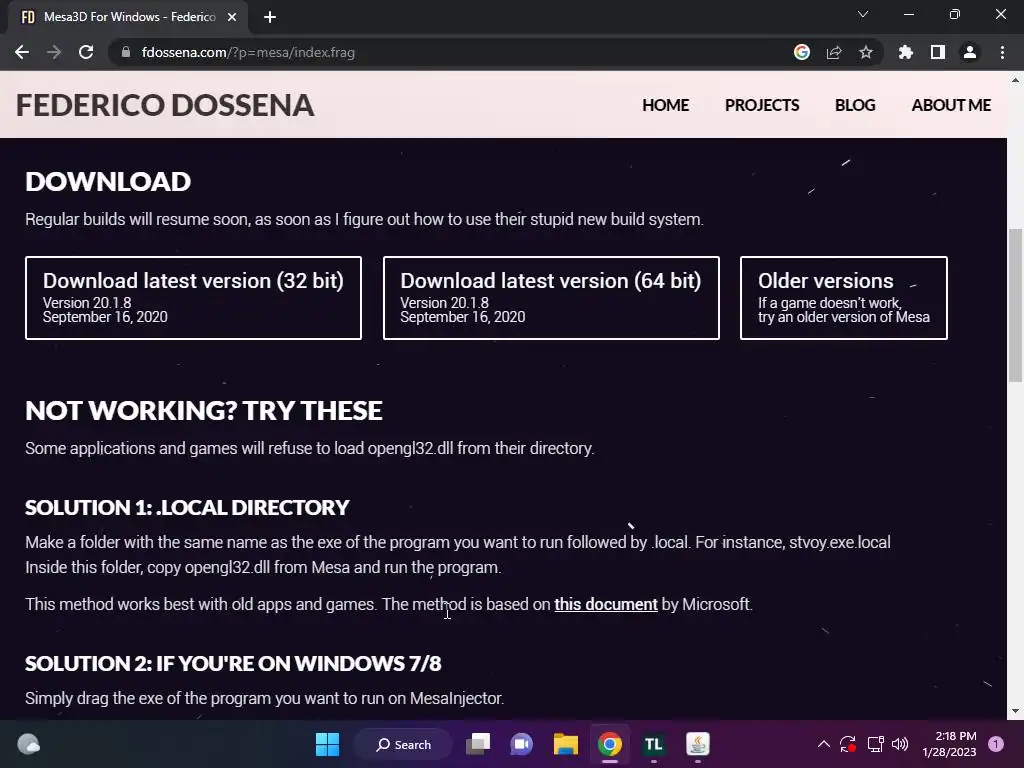Click the 'Regular builds will resume soon' sentence
The height and width of the screenshot is (768, 1024).
364,219
